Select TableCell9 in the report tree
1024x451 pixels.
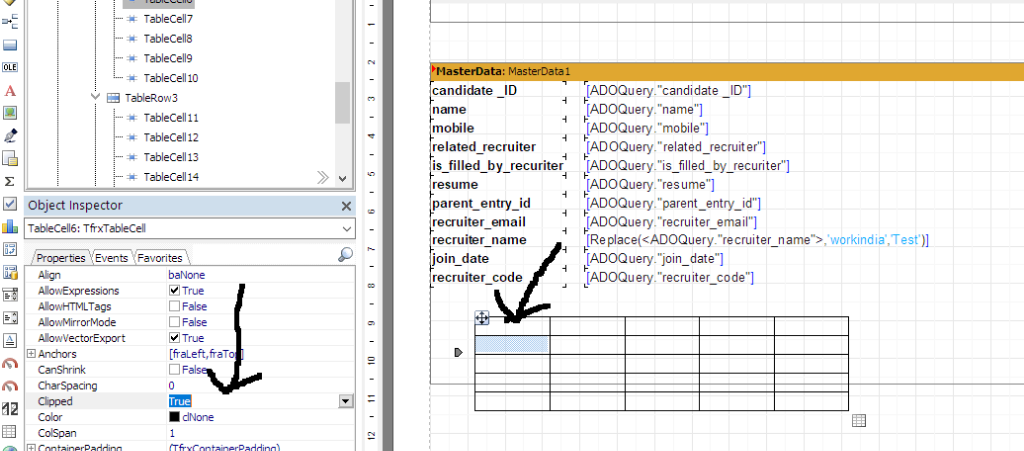[x=168, y=58]
